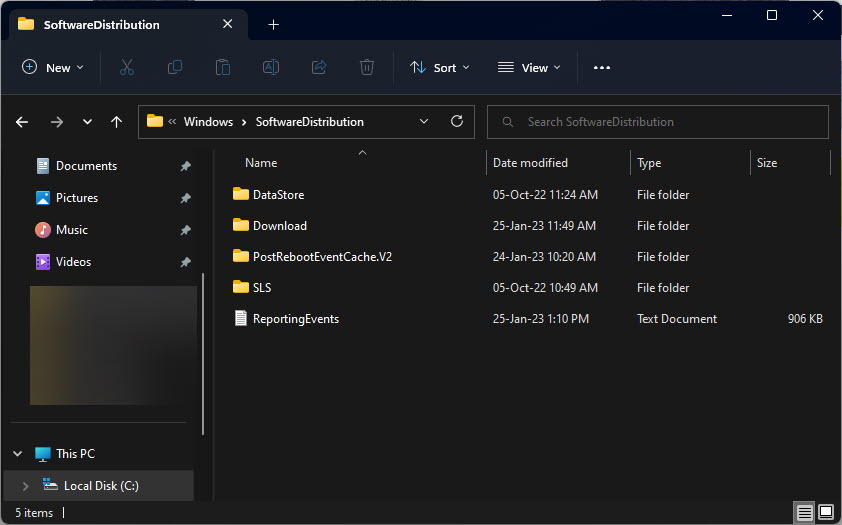842x525 pixels.
Task: Click the Rename icon in toolbar
Action: coord(271,68)
